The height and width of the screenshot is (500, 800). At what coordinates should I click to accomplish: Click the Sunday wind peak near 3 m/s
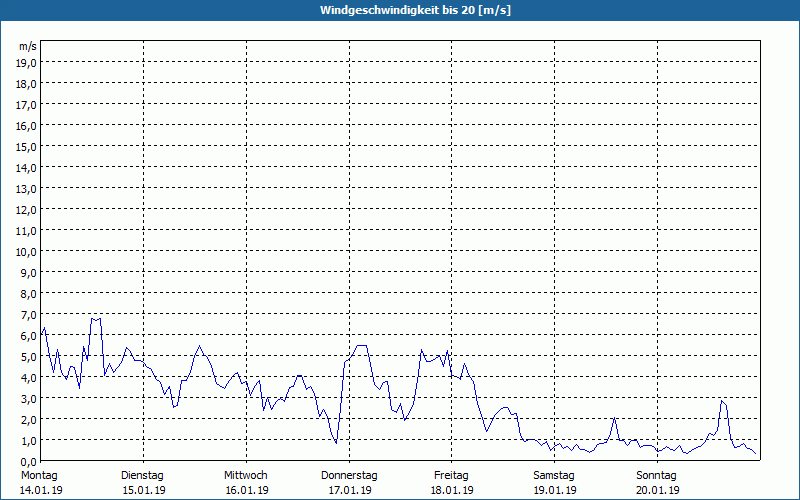[723, 402]
